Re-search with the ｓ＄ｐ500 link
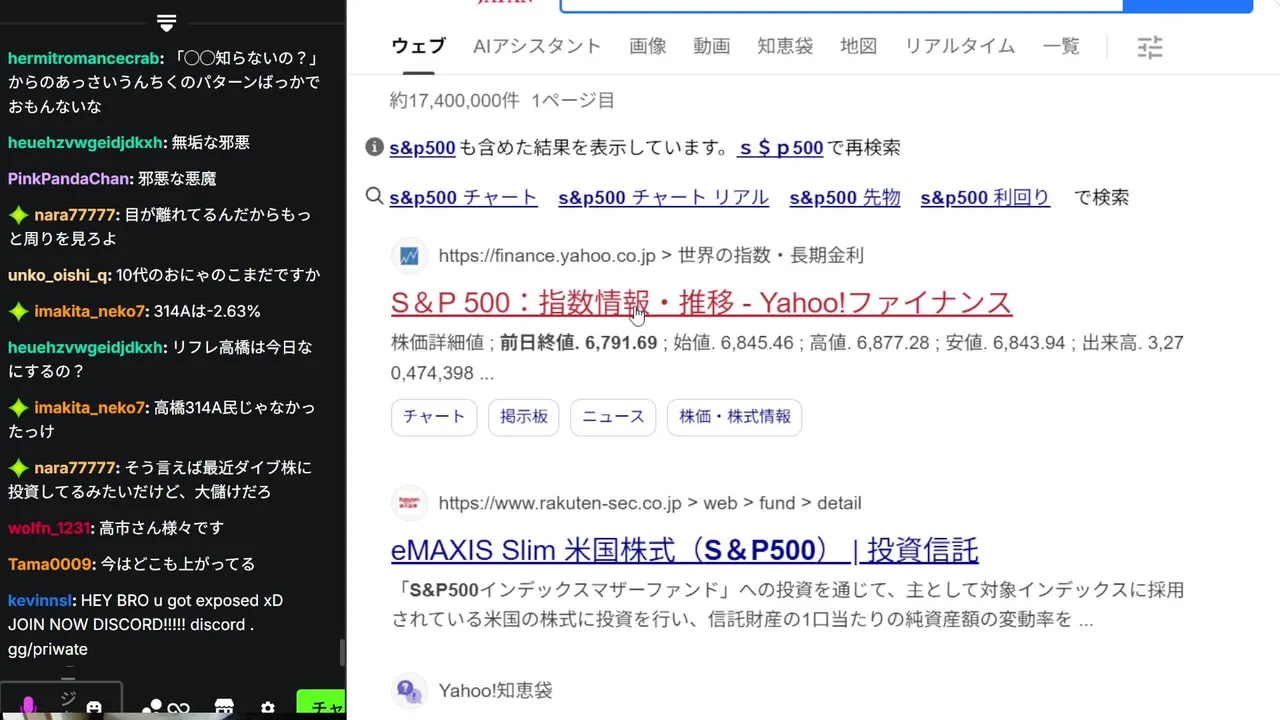 tap(781, 148)
